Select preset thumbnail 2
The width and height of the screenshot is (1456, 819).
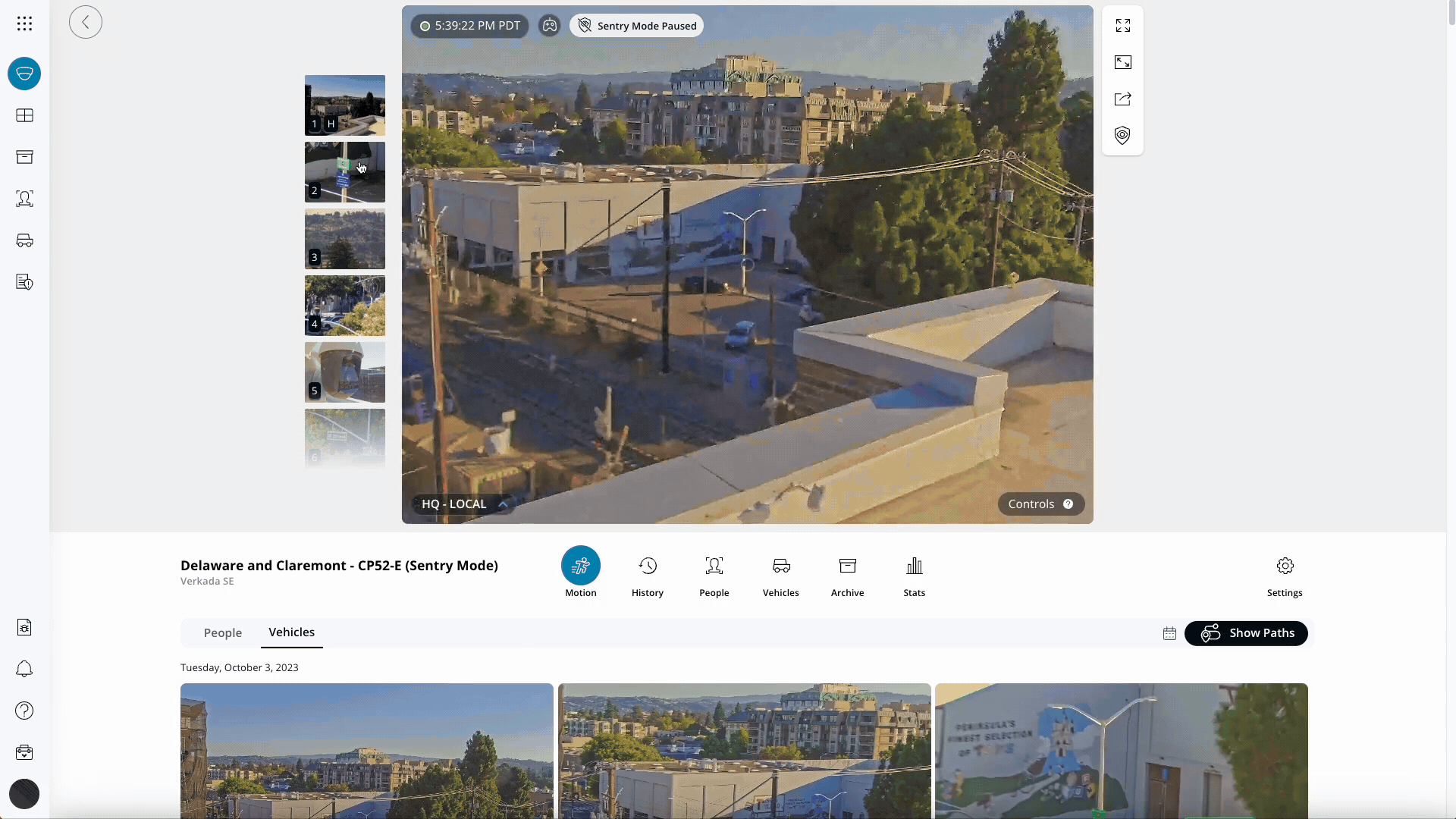345,172
